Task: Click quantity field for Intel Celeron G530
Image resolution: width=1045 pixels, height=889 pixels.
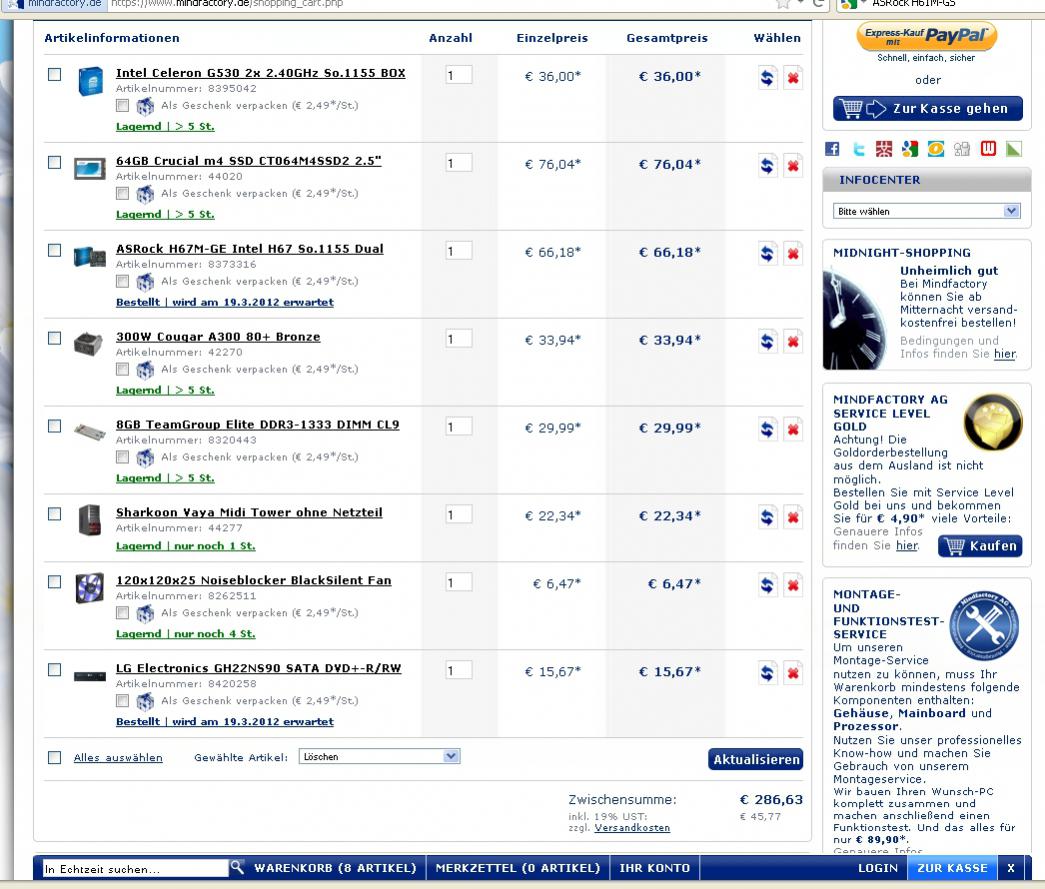Action: (x=459, y=75)
